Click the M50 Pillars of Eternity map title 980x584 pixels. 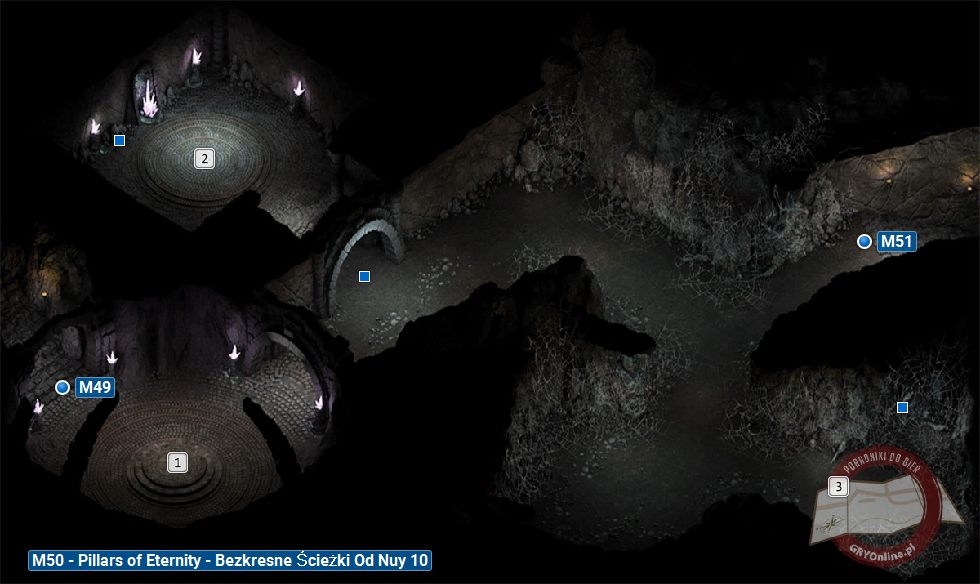click(230, 560)
